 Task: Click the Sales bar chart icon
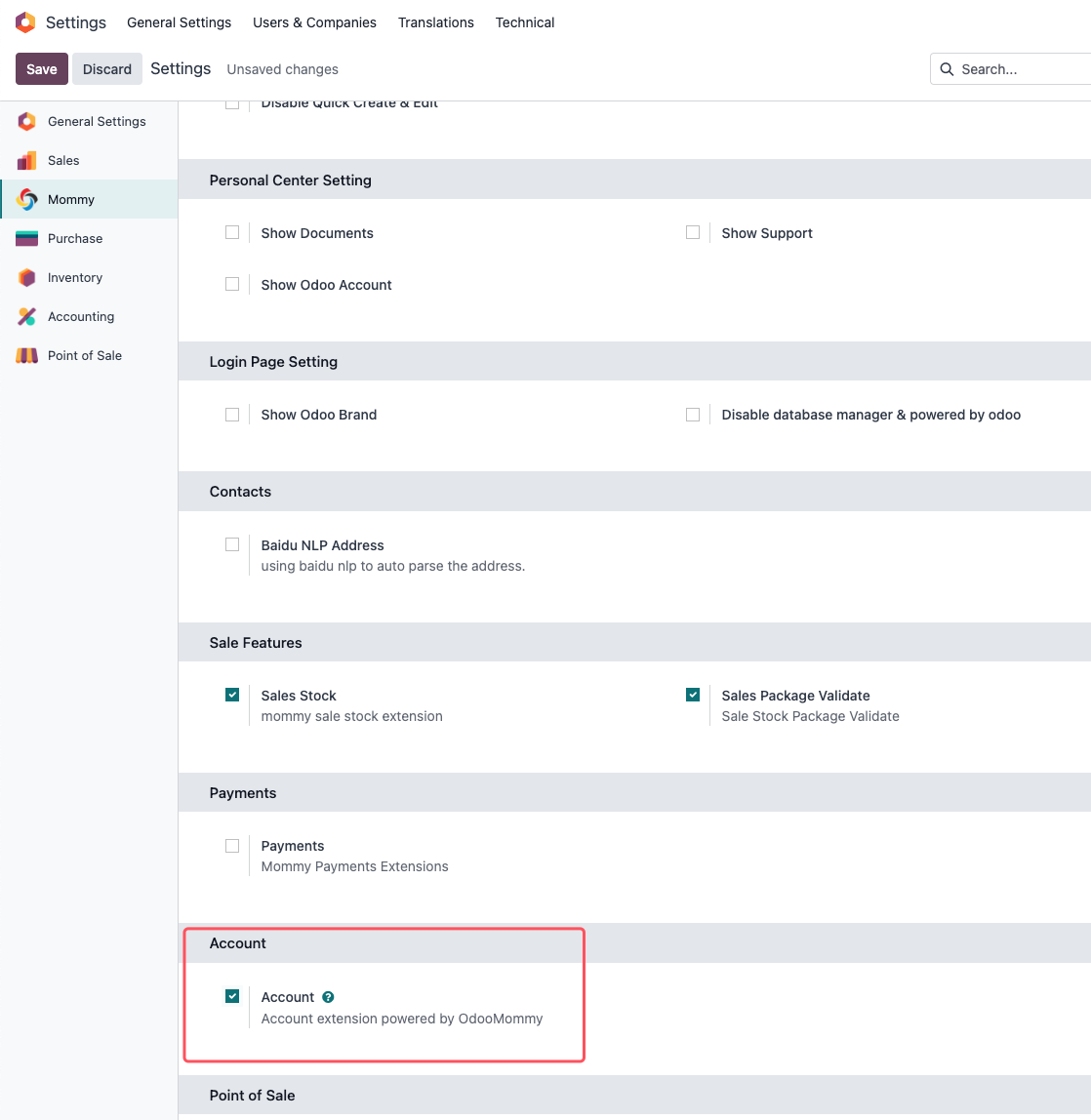tap(26, 161)
